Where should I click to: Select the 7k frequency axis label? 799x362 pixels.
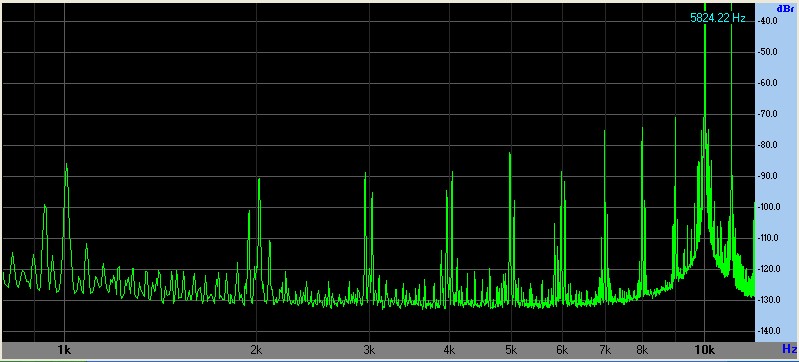point(605,350)
